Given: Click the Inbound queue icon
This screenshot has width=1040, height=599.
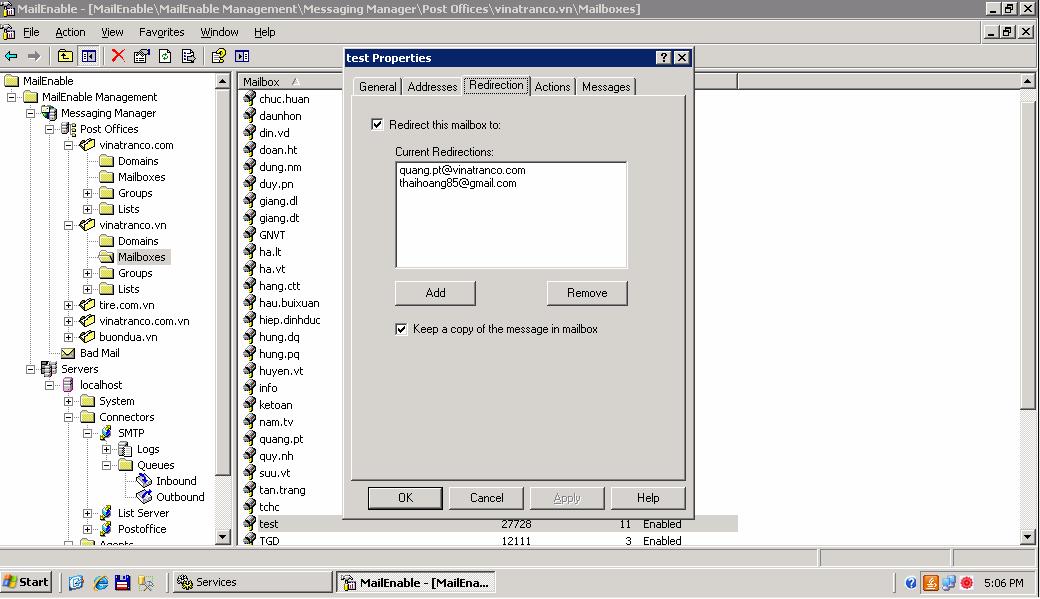Looking at the screenshot, I should click(x=144, y=481).
